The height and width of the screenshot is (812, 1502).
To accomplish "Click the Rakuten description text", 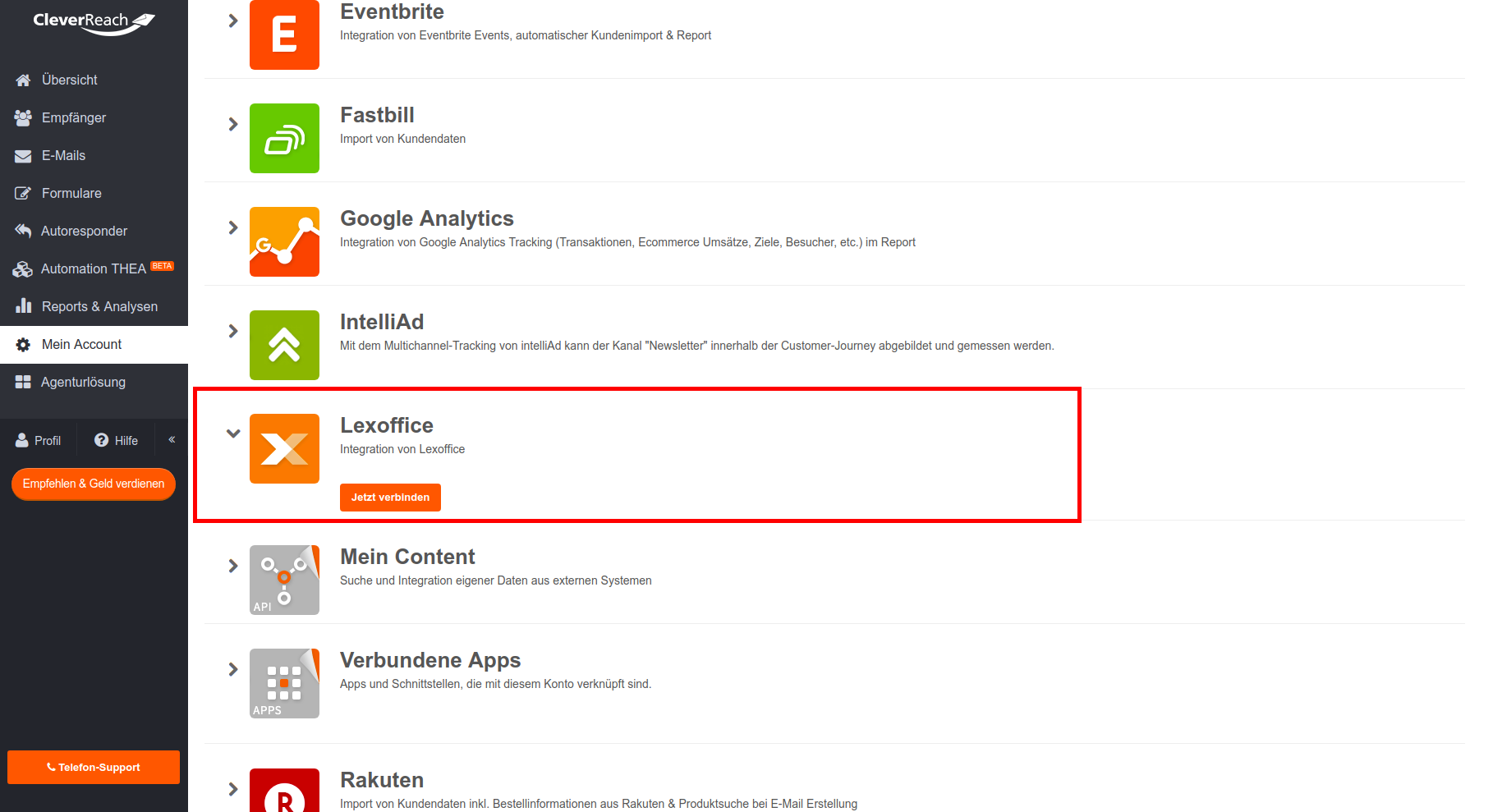I will point(599,804).
